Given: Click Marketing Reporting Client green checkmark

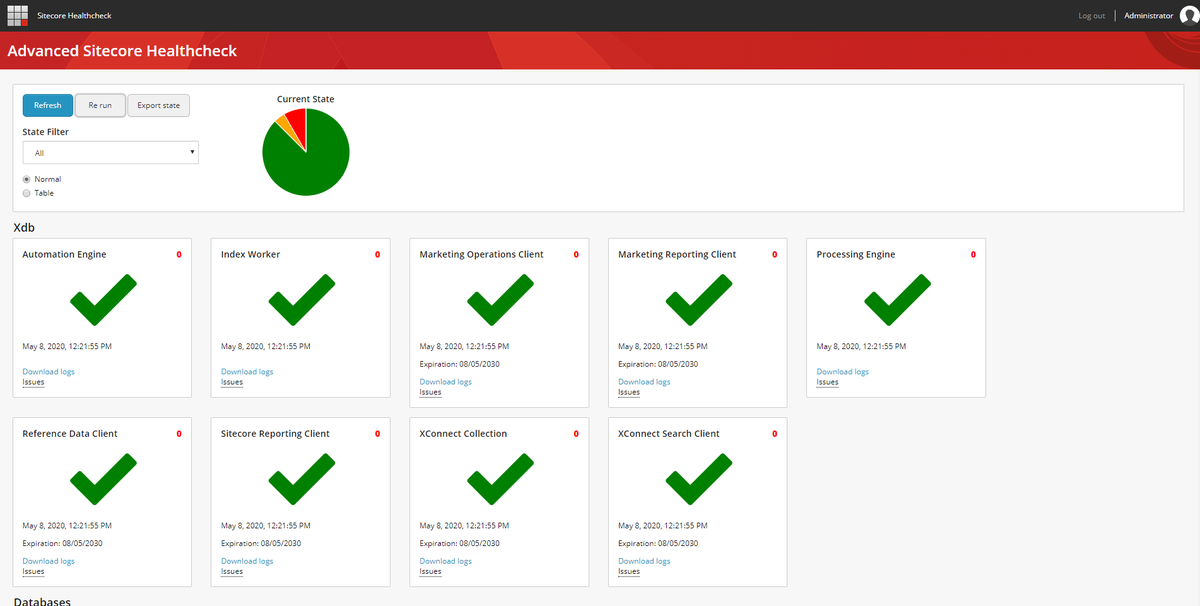Looking at the screenshot, I should point(699,300).
